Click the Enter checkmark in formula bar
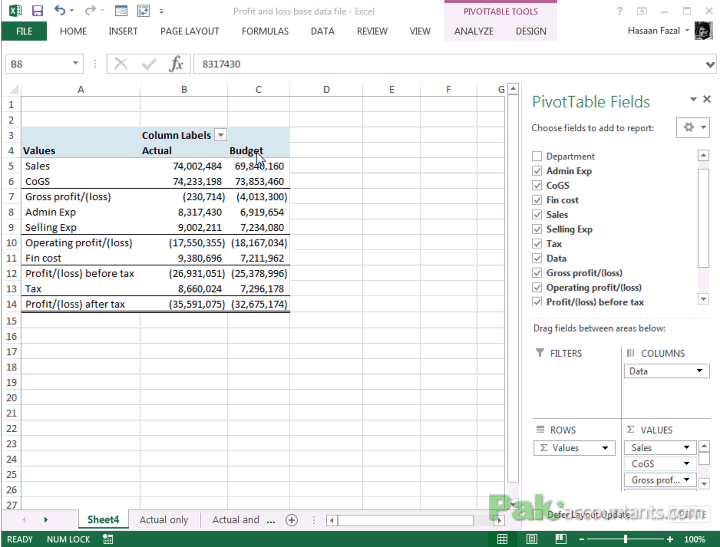 pyautogui.click(x=149, y=64)
